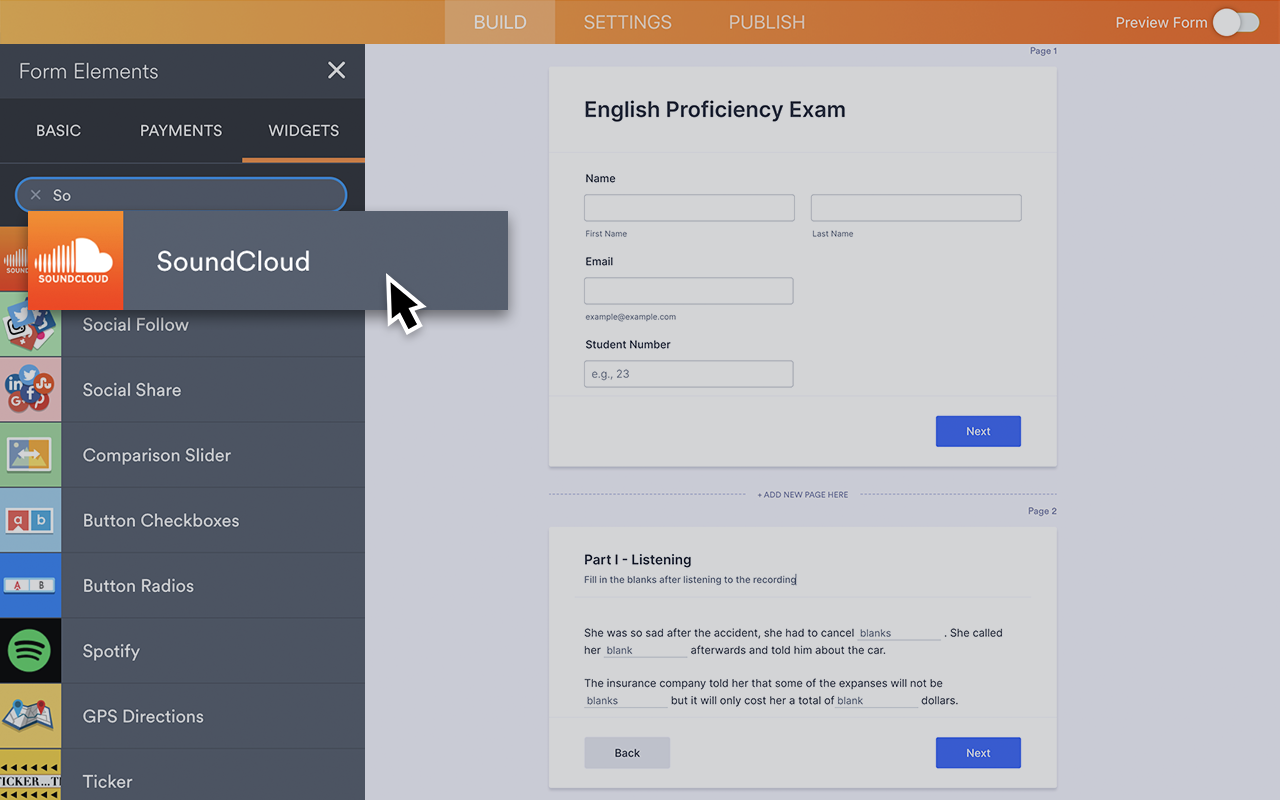Click the Comparison Slider widget icon
1280x800 pixels.
[30, 454]
